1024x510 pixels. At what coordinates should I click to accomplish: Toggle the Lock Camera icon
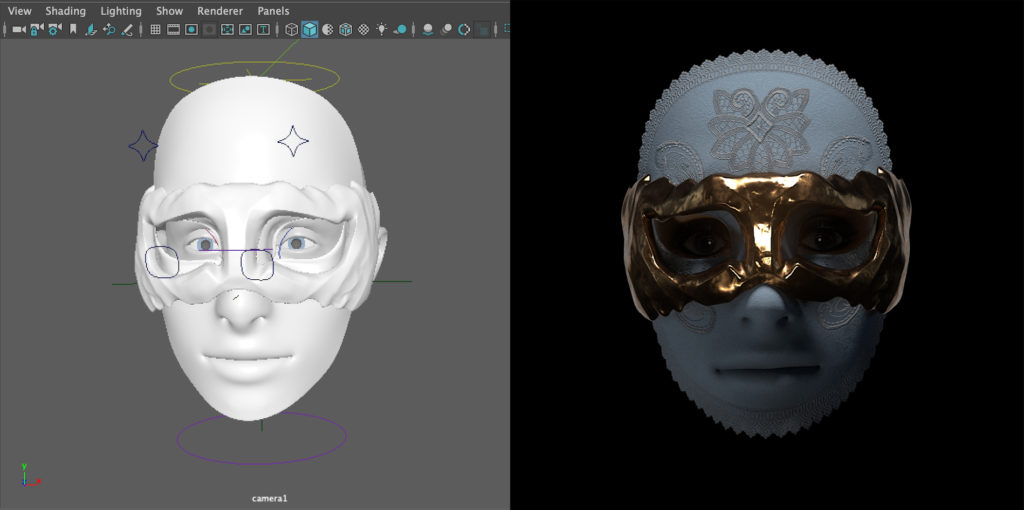[x=37, y=29]
